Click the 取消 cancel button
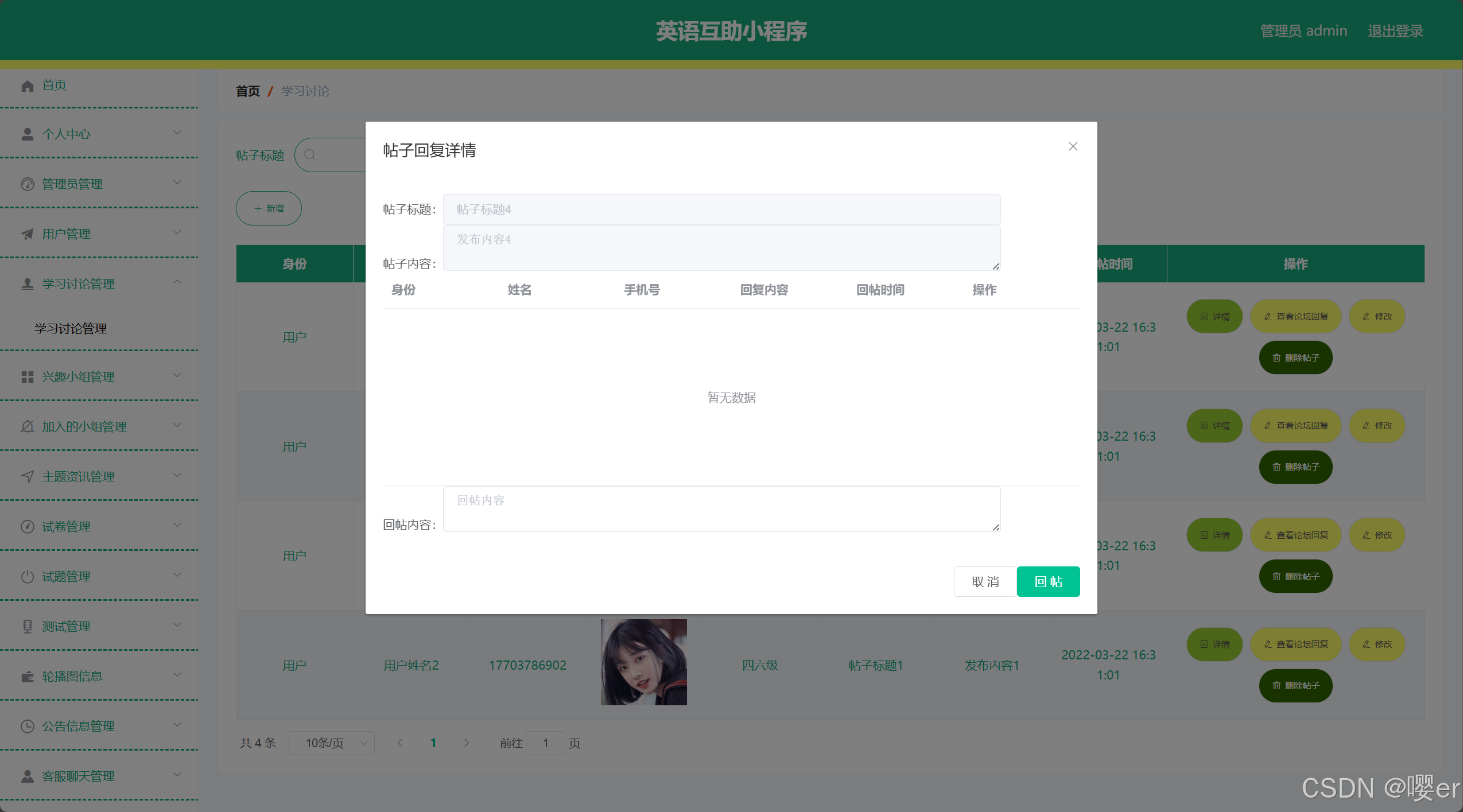Screen dimensions: 1463x812 point(985,581)
